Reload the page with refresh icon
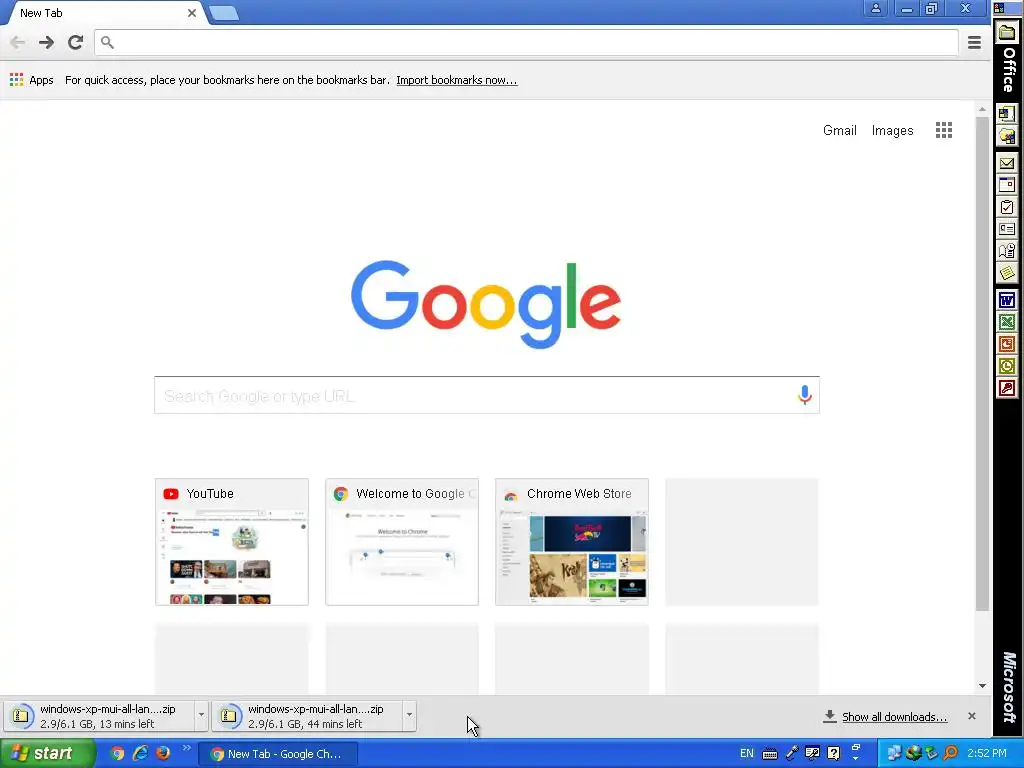Screen dimensions: 1024x768 point(76,42)
